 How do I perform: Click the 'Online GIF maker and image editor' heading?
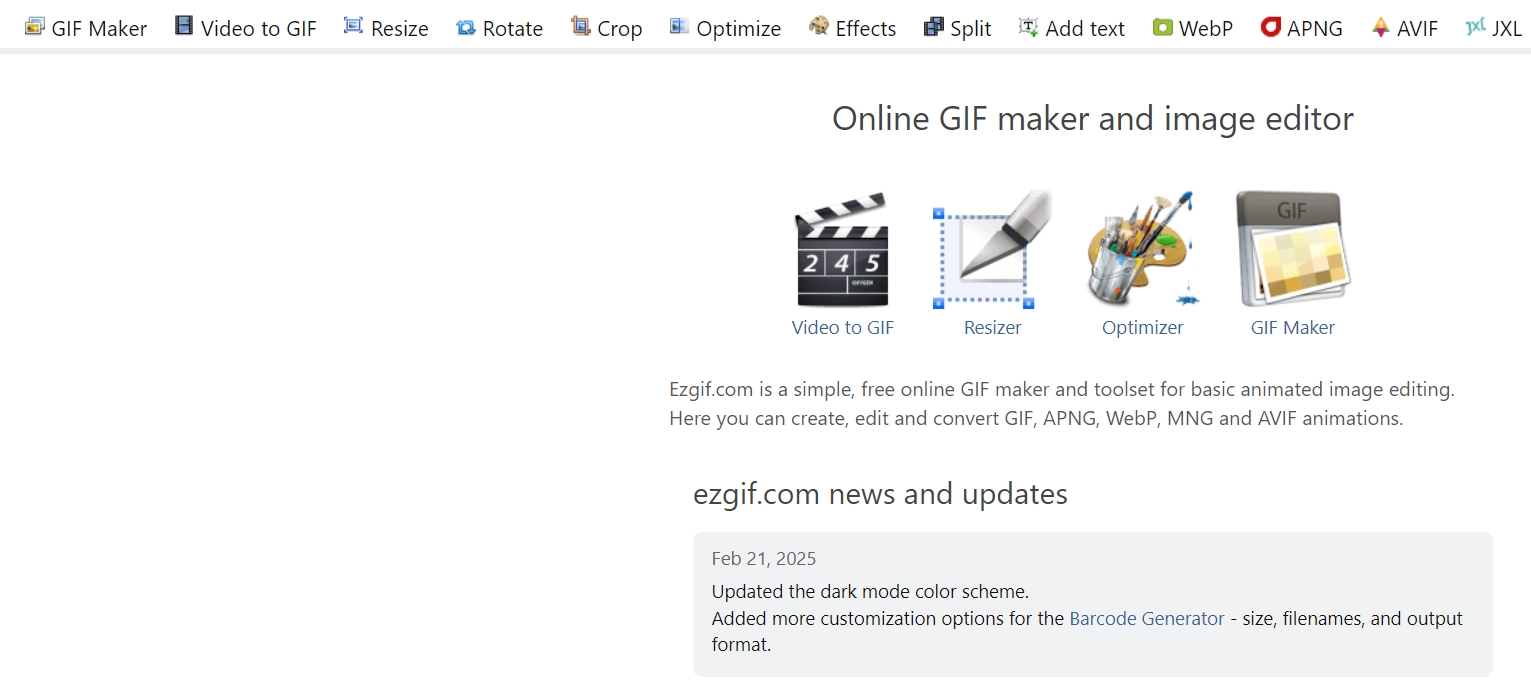coord(1093,119)
